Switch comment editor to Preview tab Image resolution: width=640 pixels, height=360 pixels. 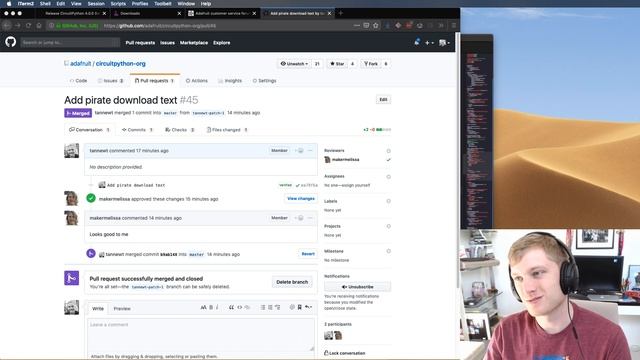tap(122, 309)
